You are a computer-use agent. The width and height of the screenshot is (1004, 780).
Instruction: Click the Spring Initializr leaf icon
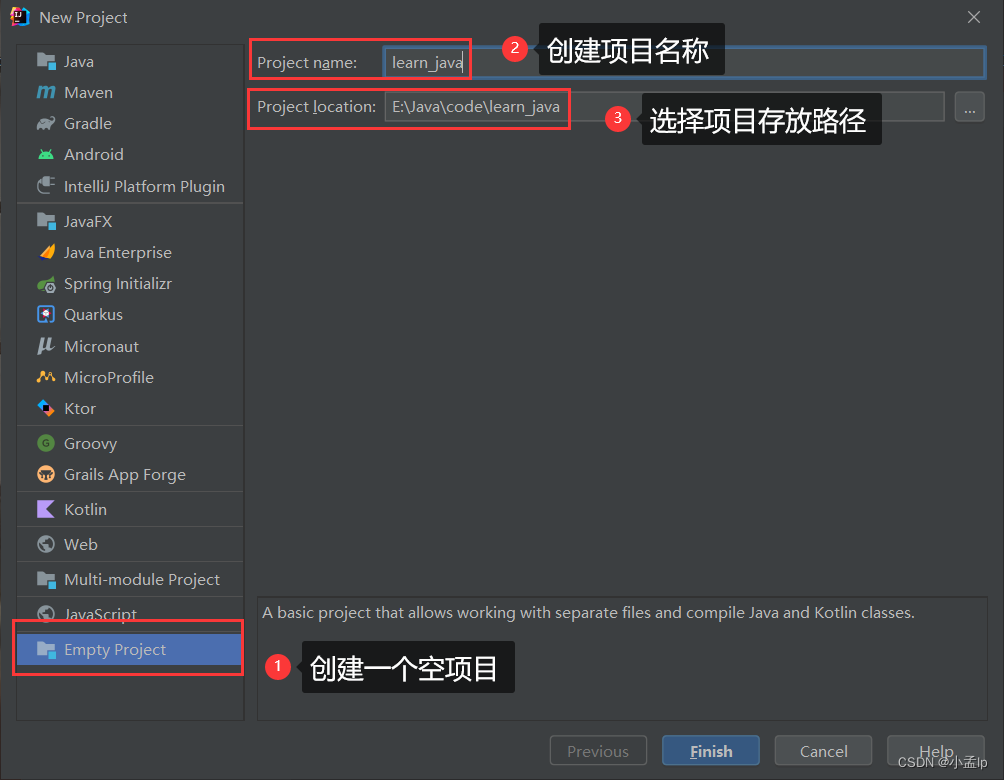click(46, 284)
